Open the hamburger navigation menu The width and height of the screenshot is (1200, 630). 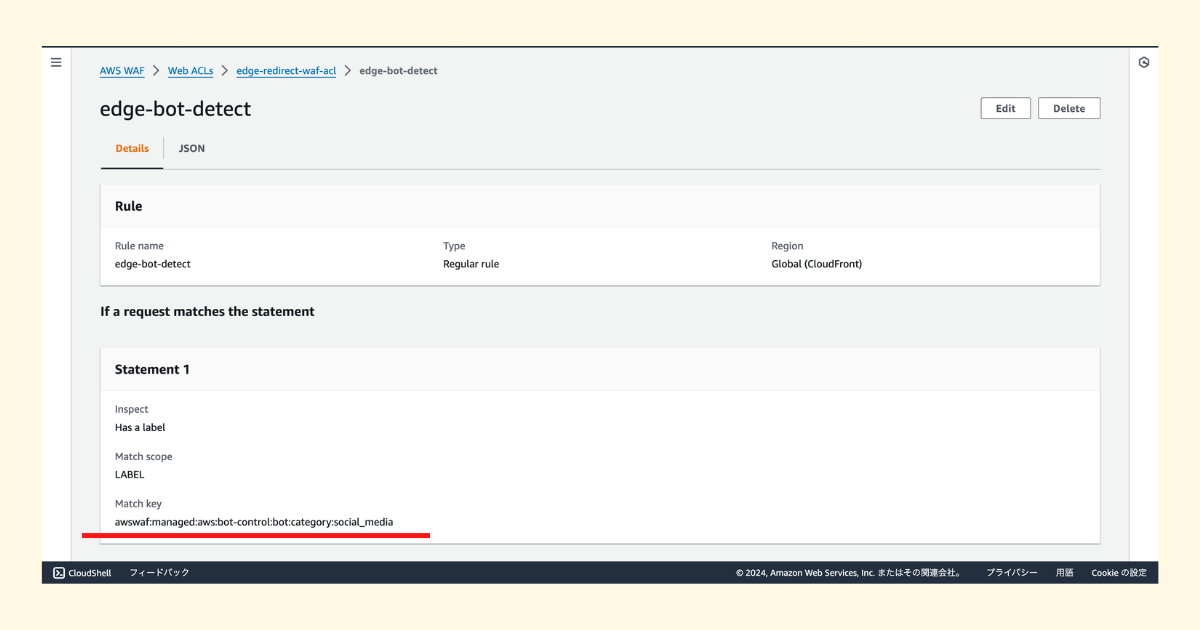pos(56,62)
